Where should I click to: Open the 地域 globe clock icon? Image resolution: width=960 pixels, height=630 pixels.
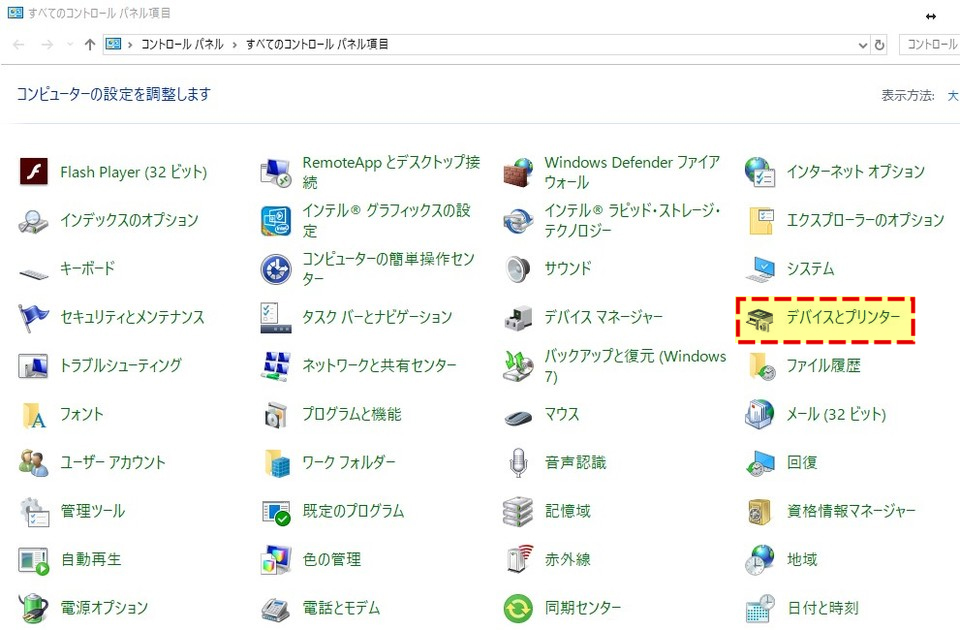(x=760, y=560)
